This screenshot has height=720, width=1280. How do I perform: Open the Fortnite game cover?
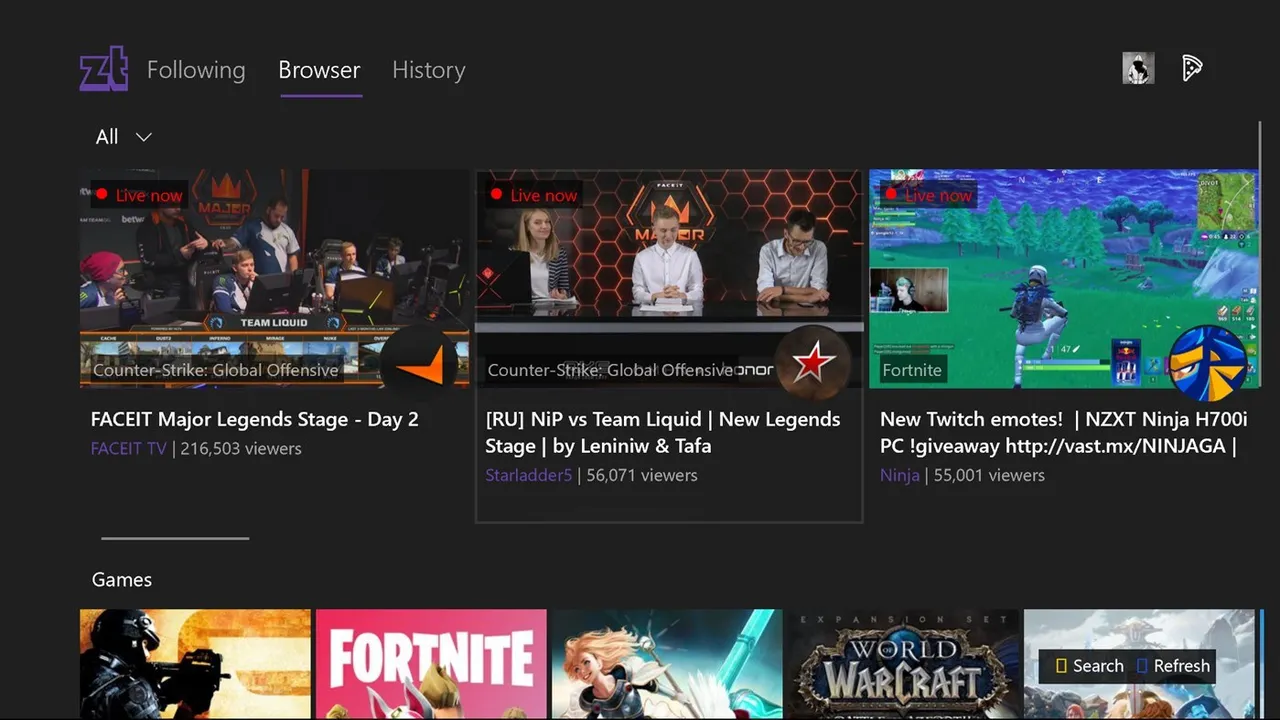(431, 665)
